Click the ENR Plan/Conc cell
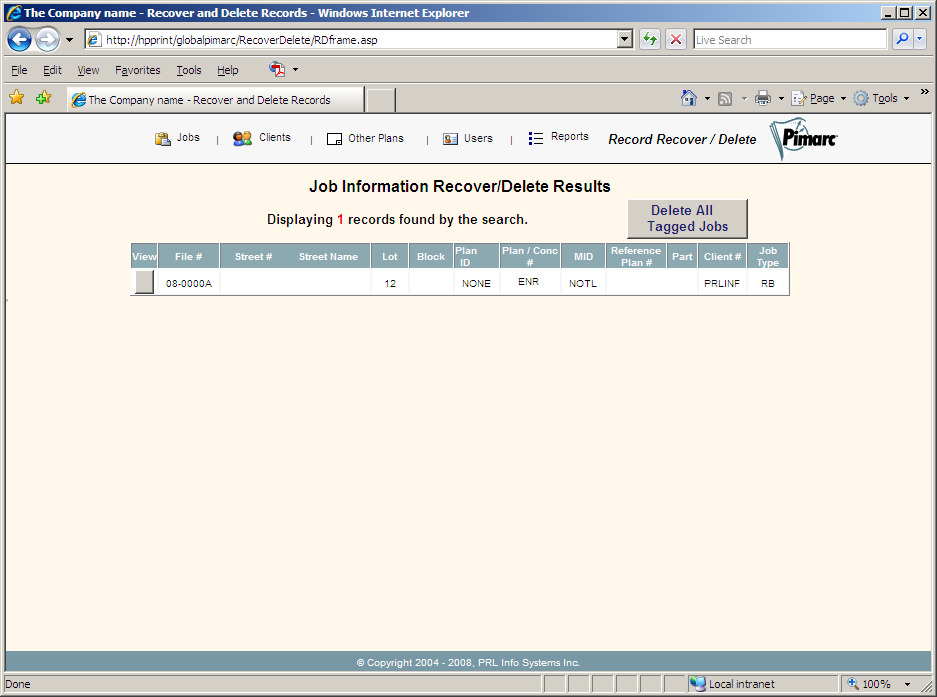937x697 pixels. pos(528,282)
